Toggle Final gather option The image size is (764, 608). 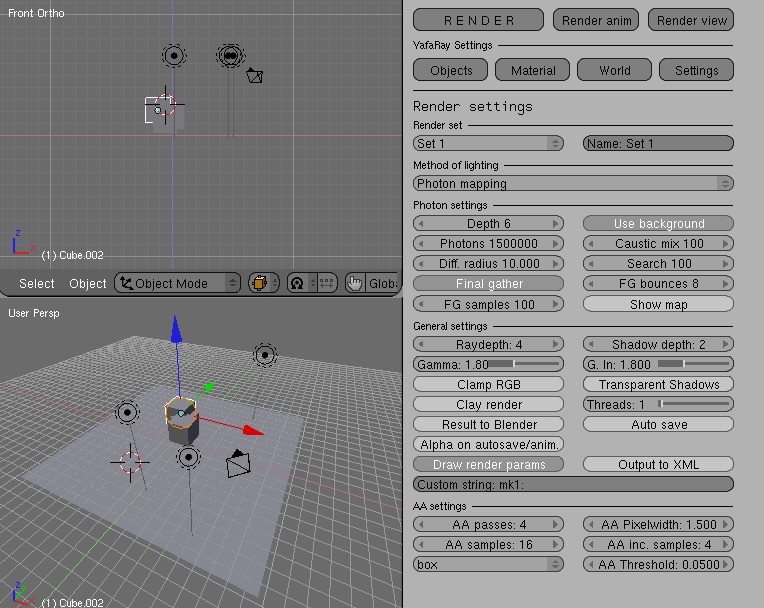pos(488,284)
